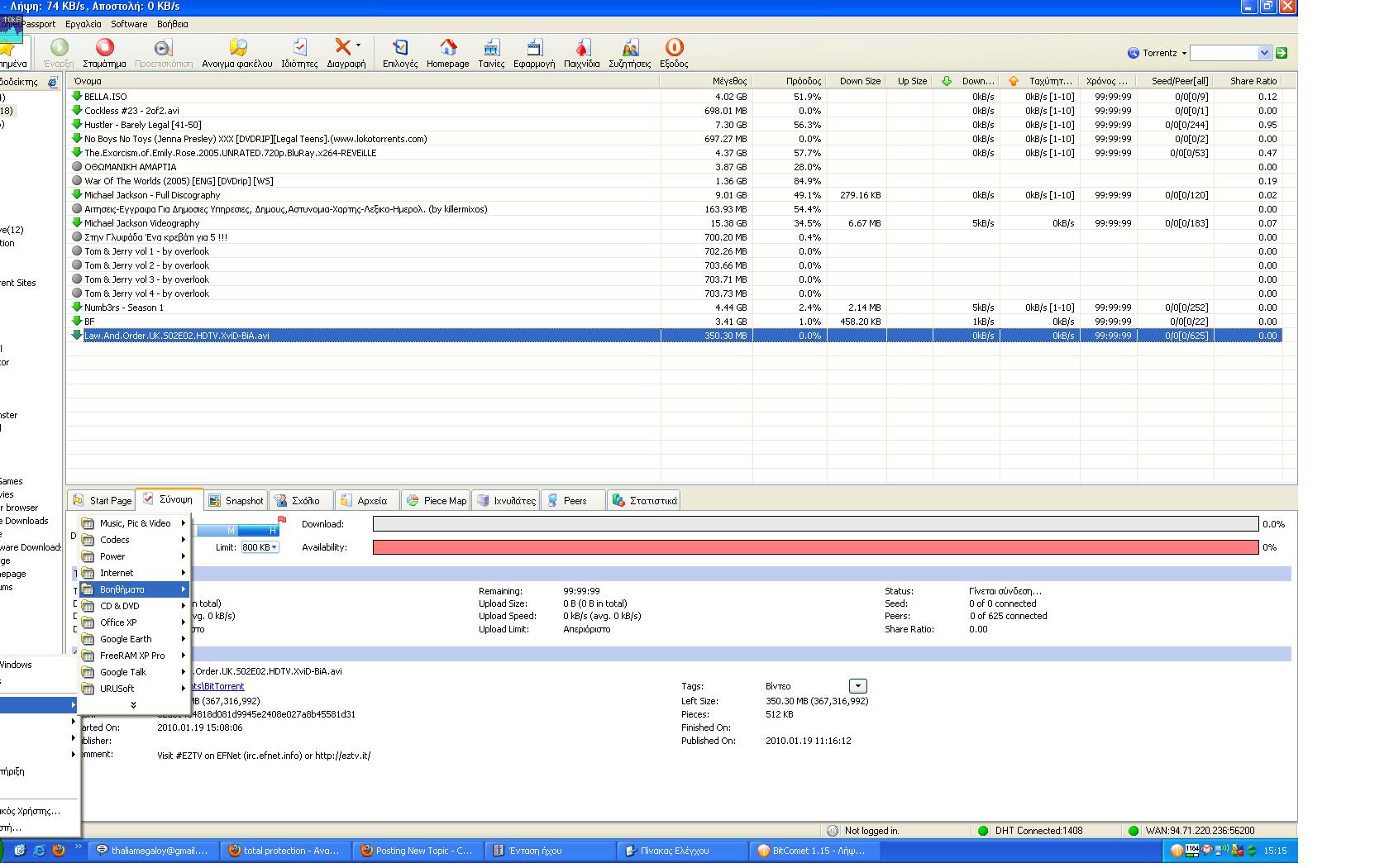
Task: Open folder with Άνοιγμα φακέλου icon
Action: (x=237, y=47)
